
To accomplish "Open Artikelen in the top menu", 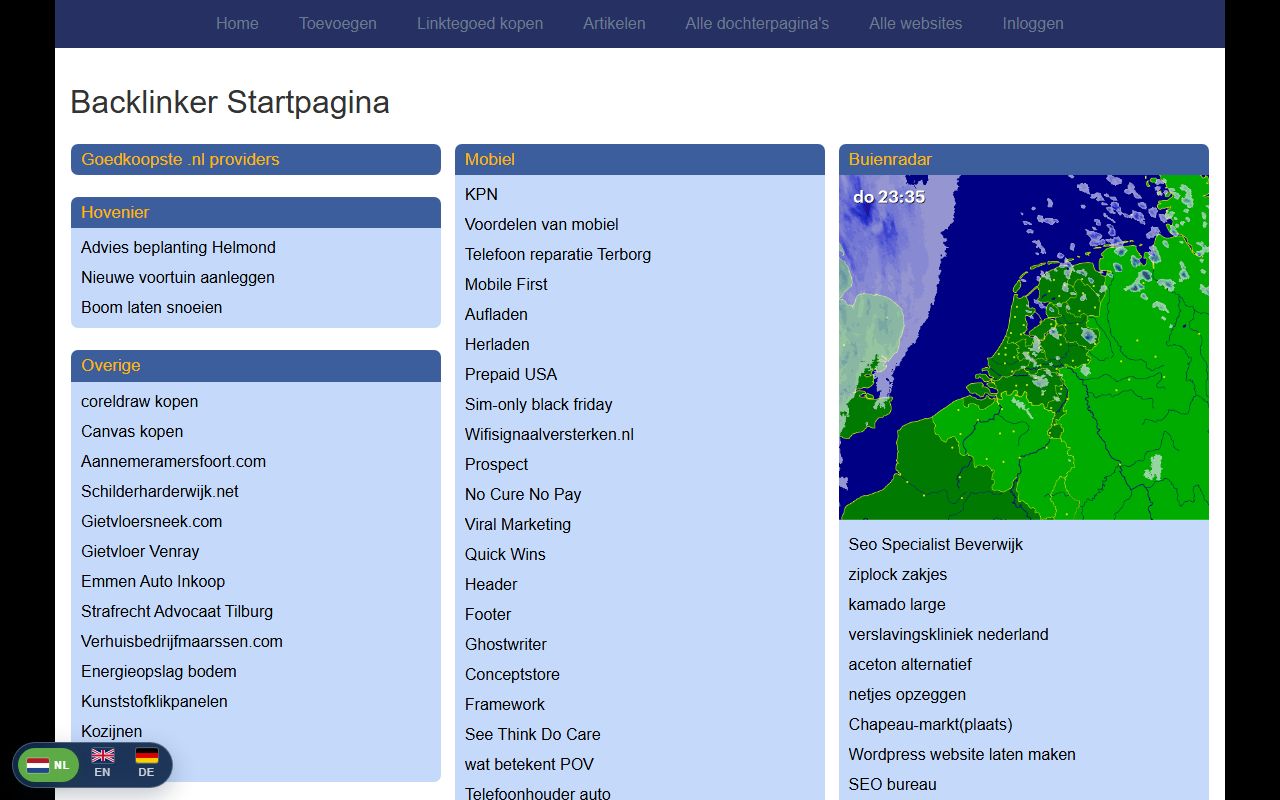I will tap(614, 23).
